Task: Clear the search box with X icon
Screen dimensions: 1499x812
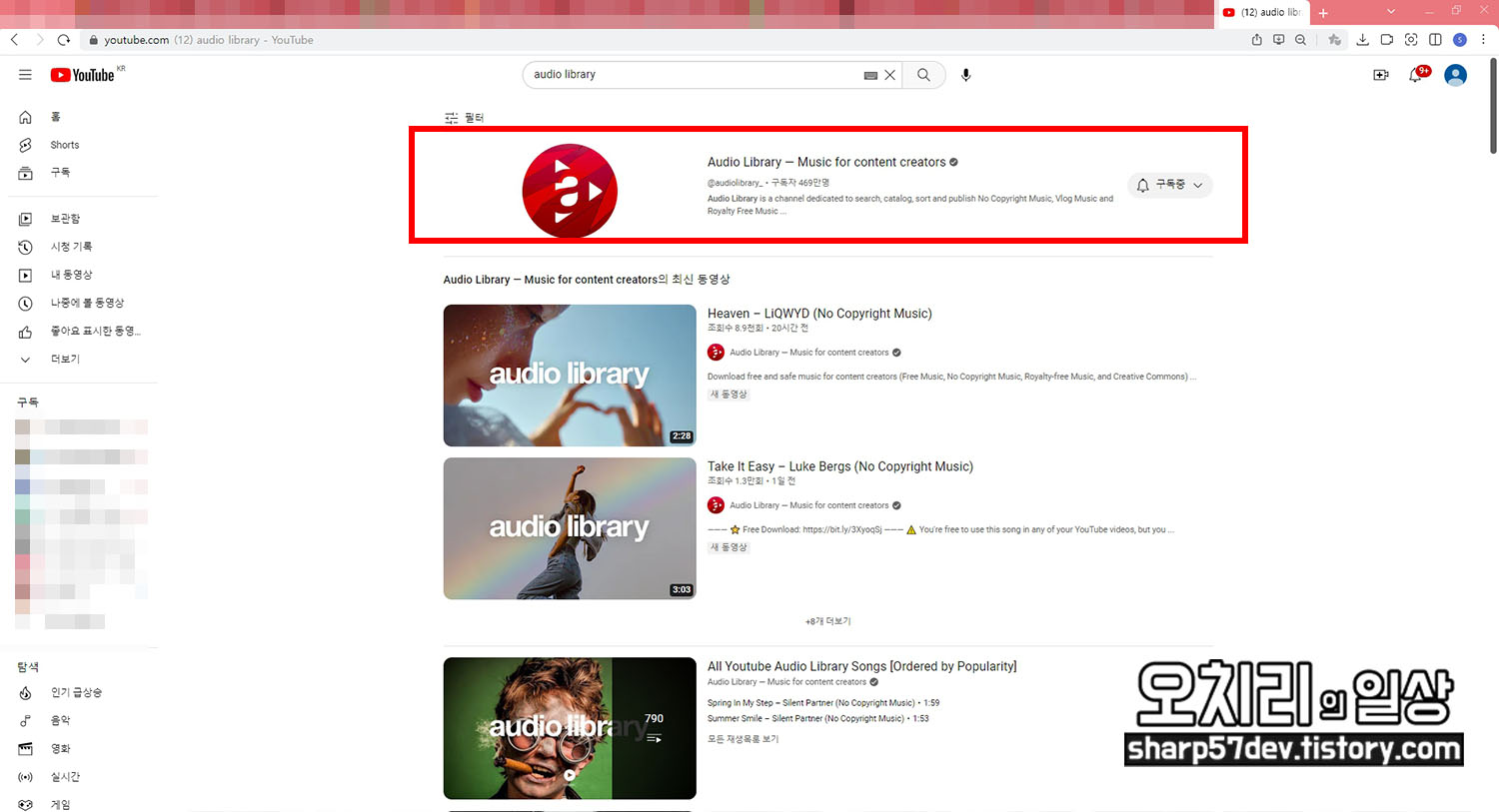Action: [x=889, y=75]
